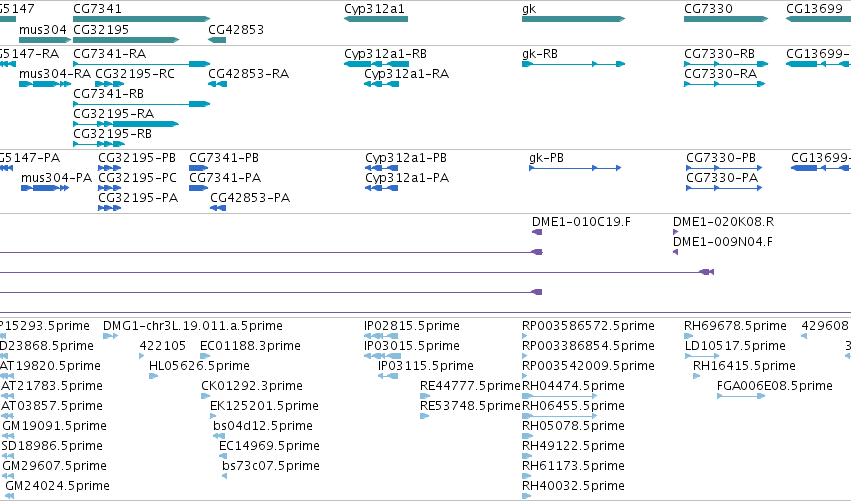Select transcript CG7330-RB
851x501 pixels.
tap(726, 64)
